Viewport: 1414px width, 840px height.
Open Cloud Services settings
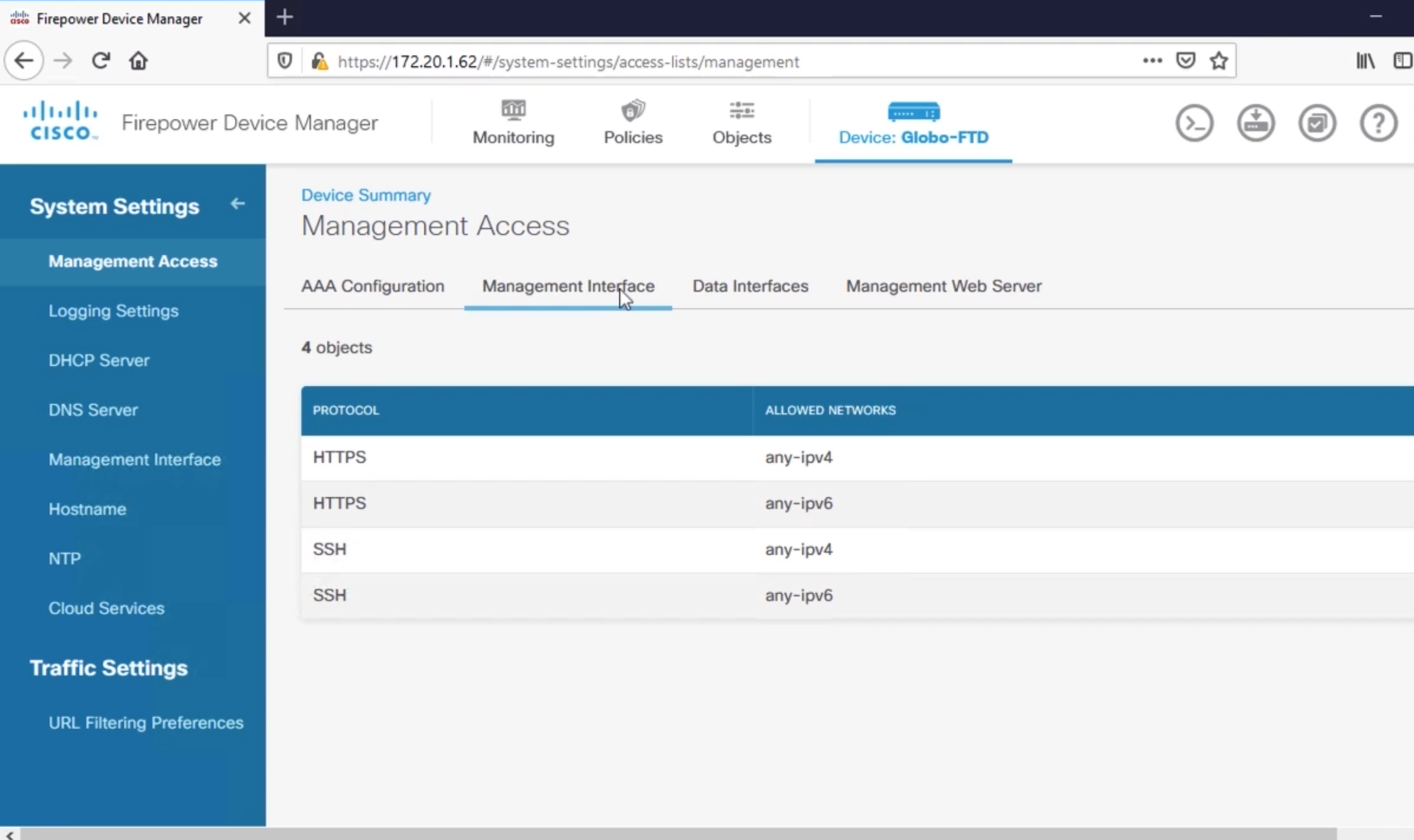click(107, 608)
